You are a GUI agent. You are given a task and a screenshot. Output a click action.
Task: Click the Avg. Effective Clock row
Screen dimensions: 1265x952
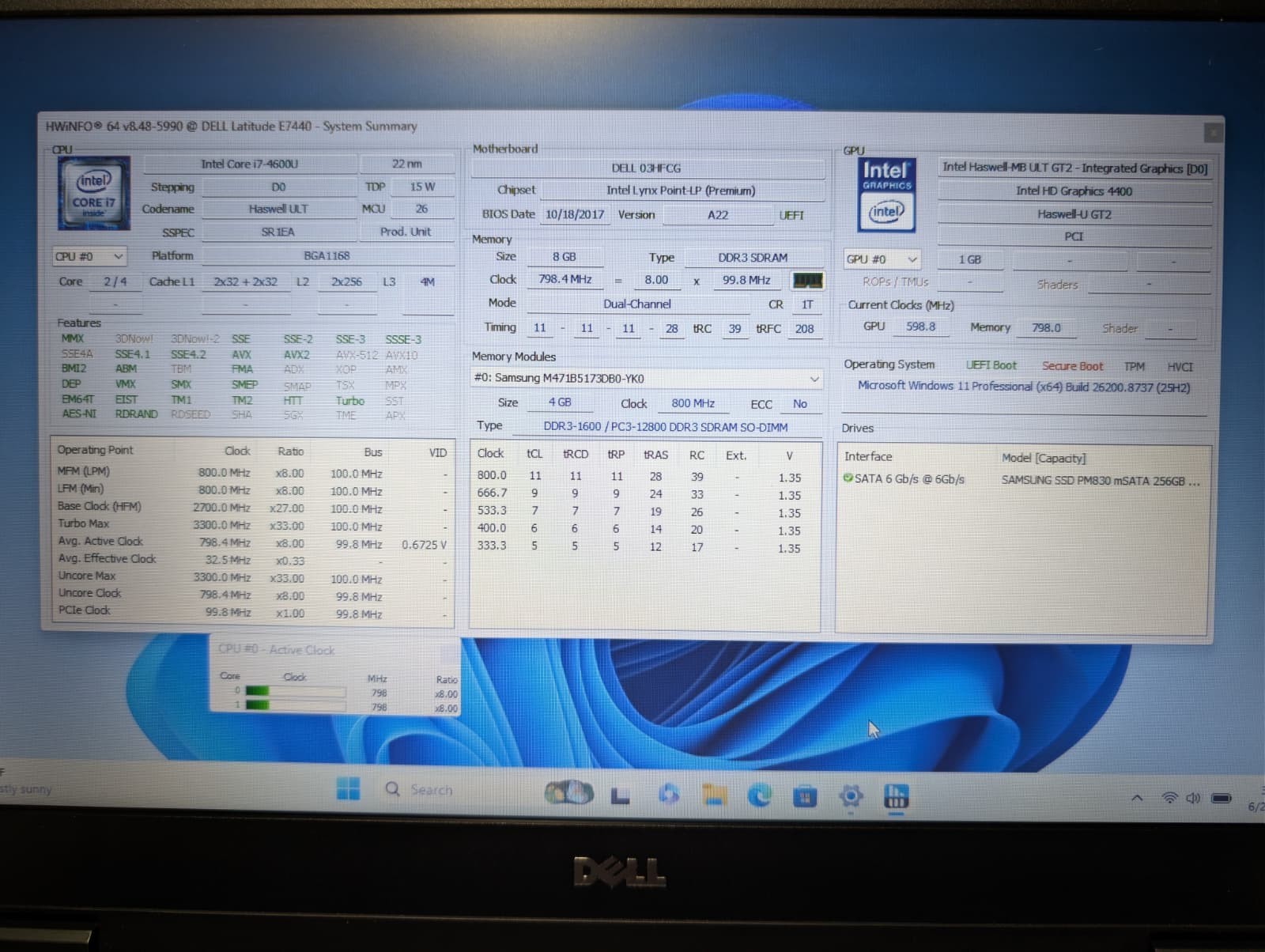point(253,560)
